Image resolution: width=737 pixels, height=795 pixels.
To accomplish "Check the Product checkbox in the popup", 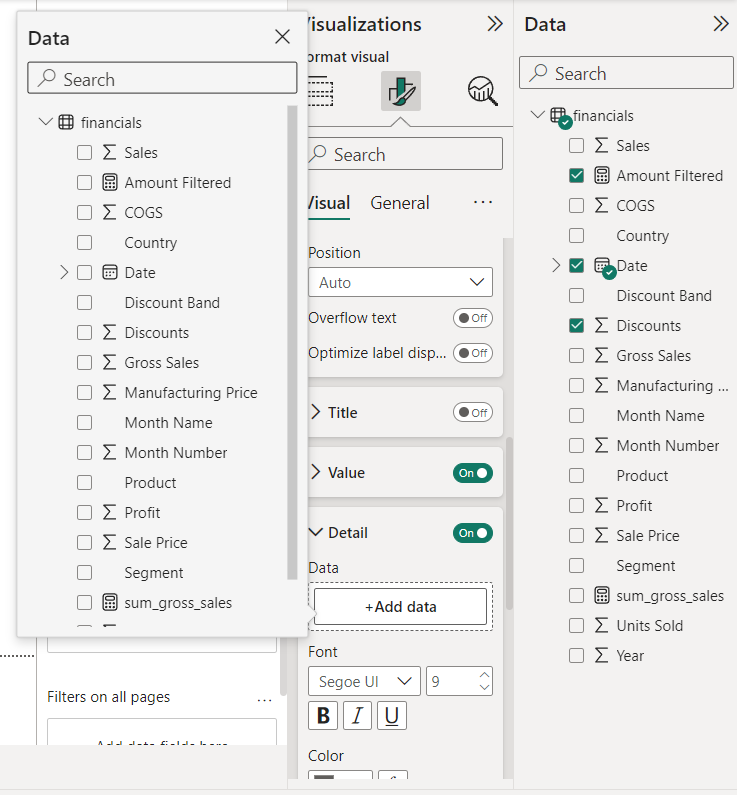I will click(85, 482).
